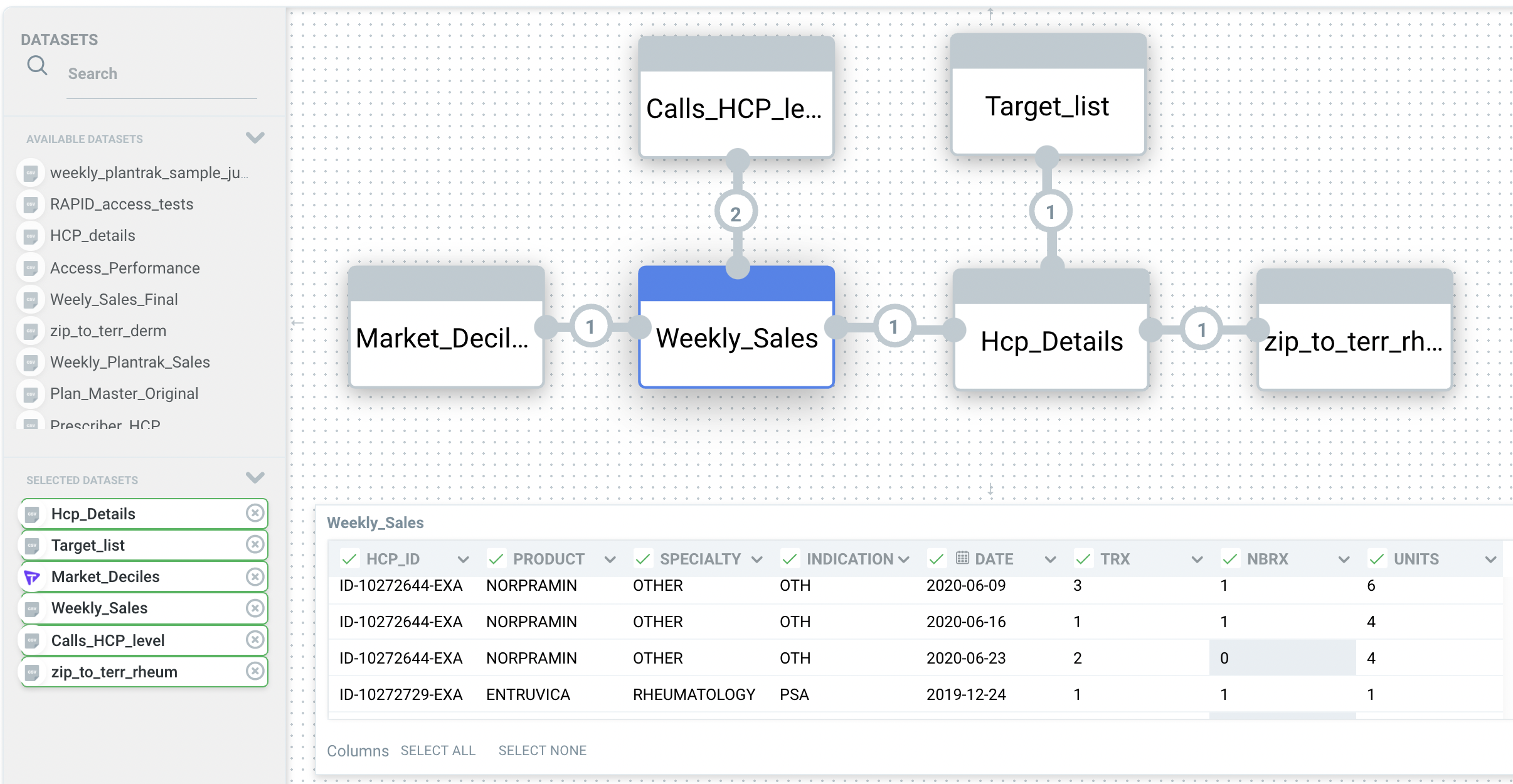The height and width of the screenshot is (784, 1513).
Task: Remove Hcp_Details from selected datasets
Action: 255,513
